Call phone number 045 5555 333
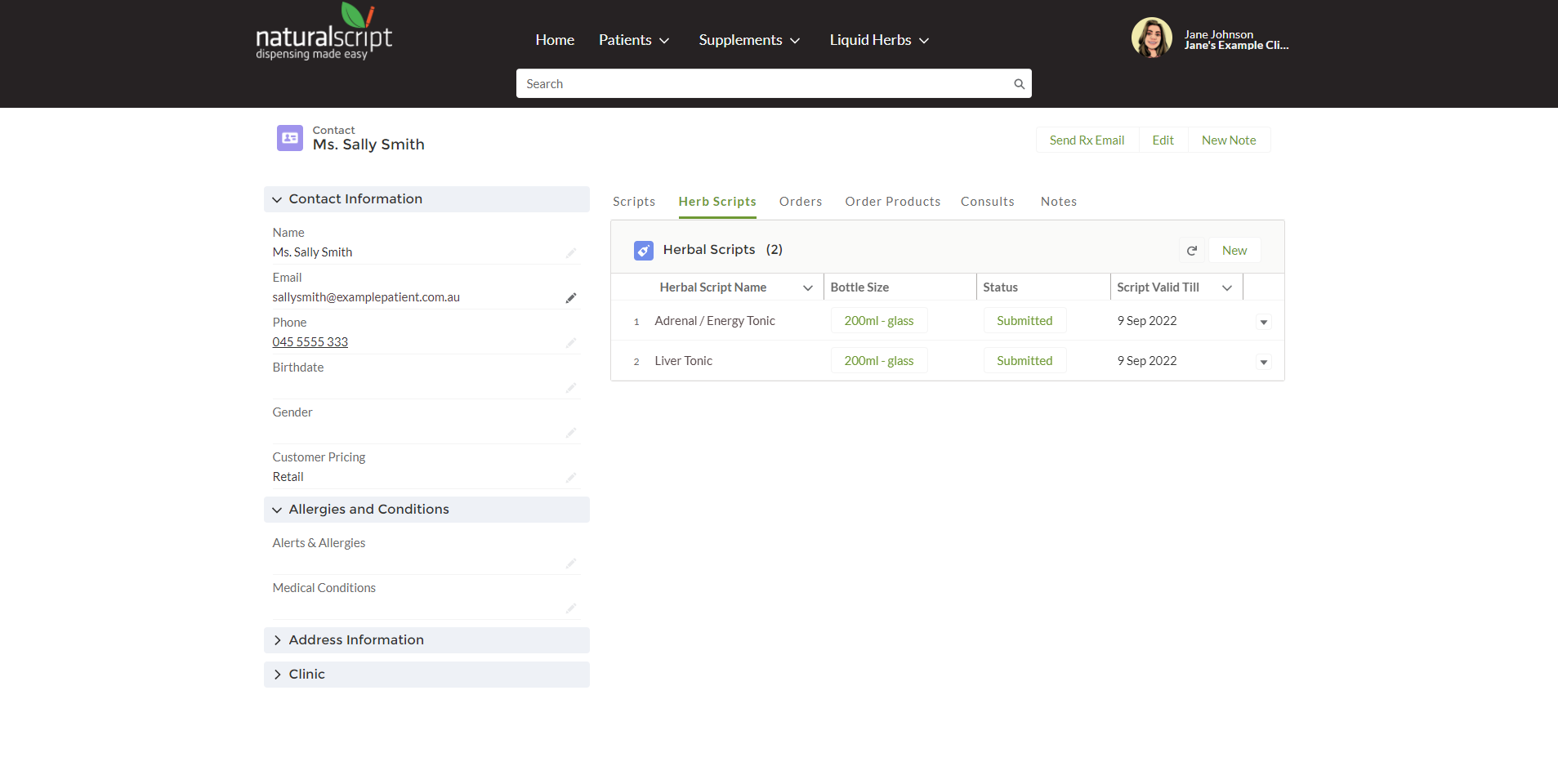The height and width of the screenshot is (784, 1558). click(310, 342)
